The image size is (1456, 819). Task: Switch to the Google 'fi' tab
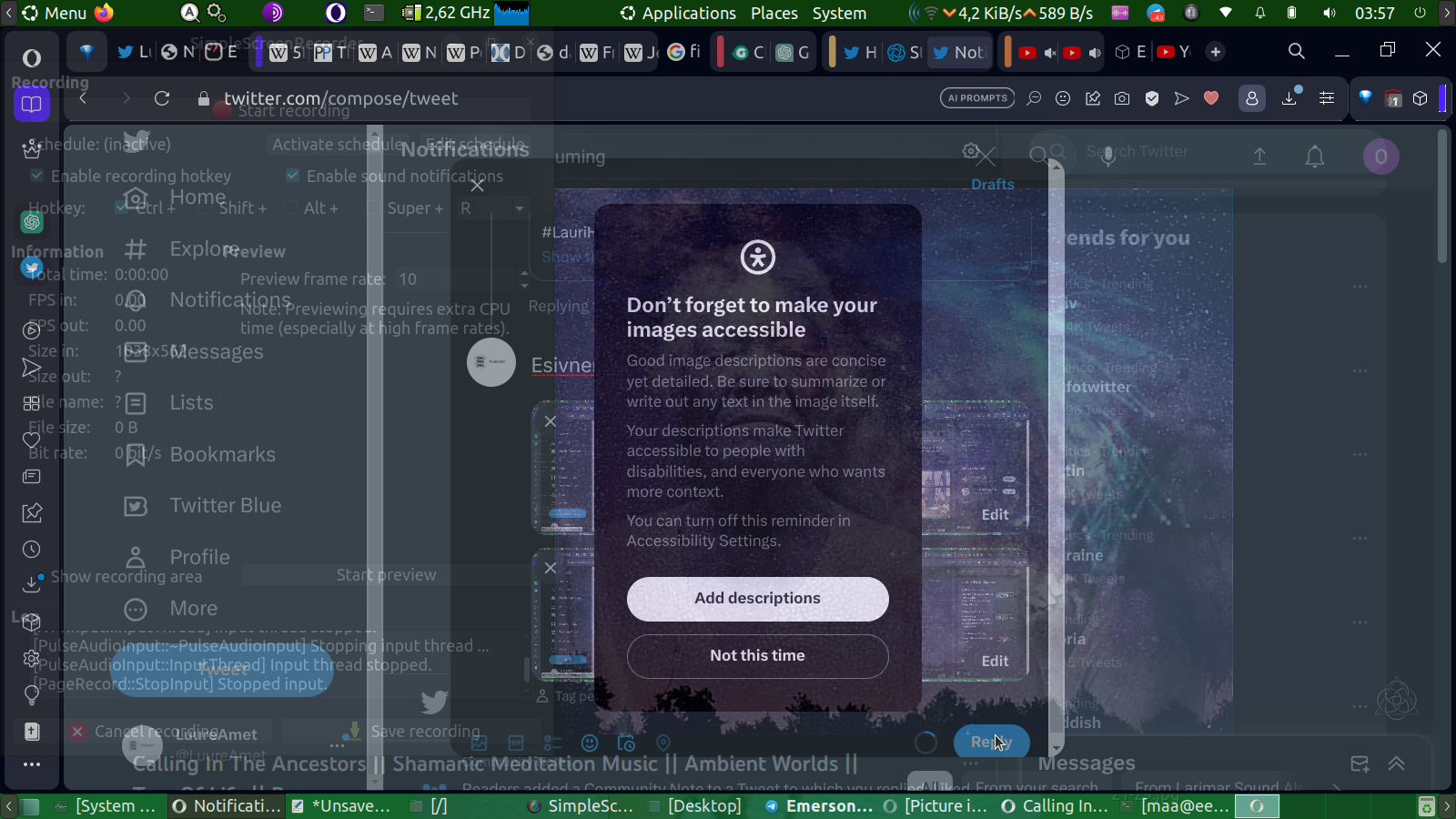point(684,52)
